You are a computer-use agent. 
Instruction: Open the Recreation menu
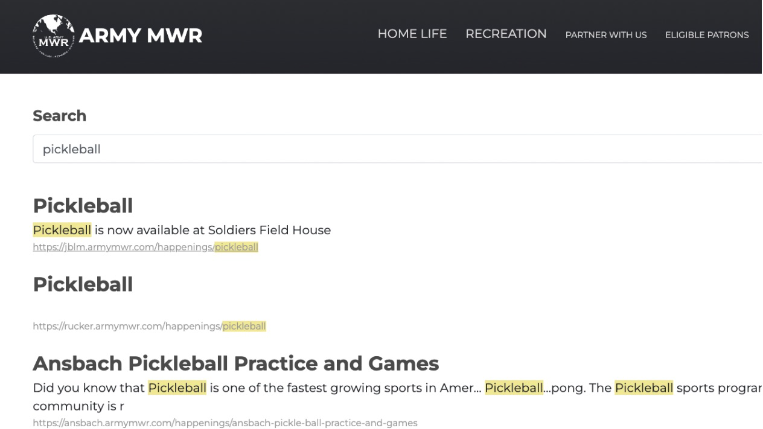click(506, 34)
